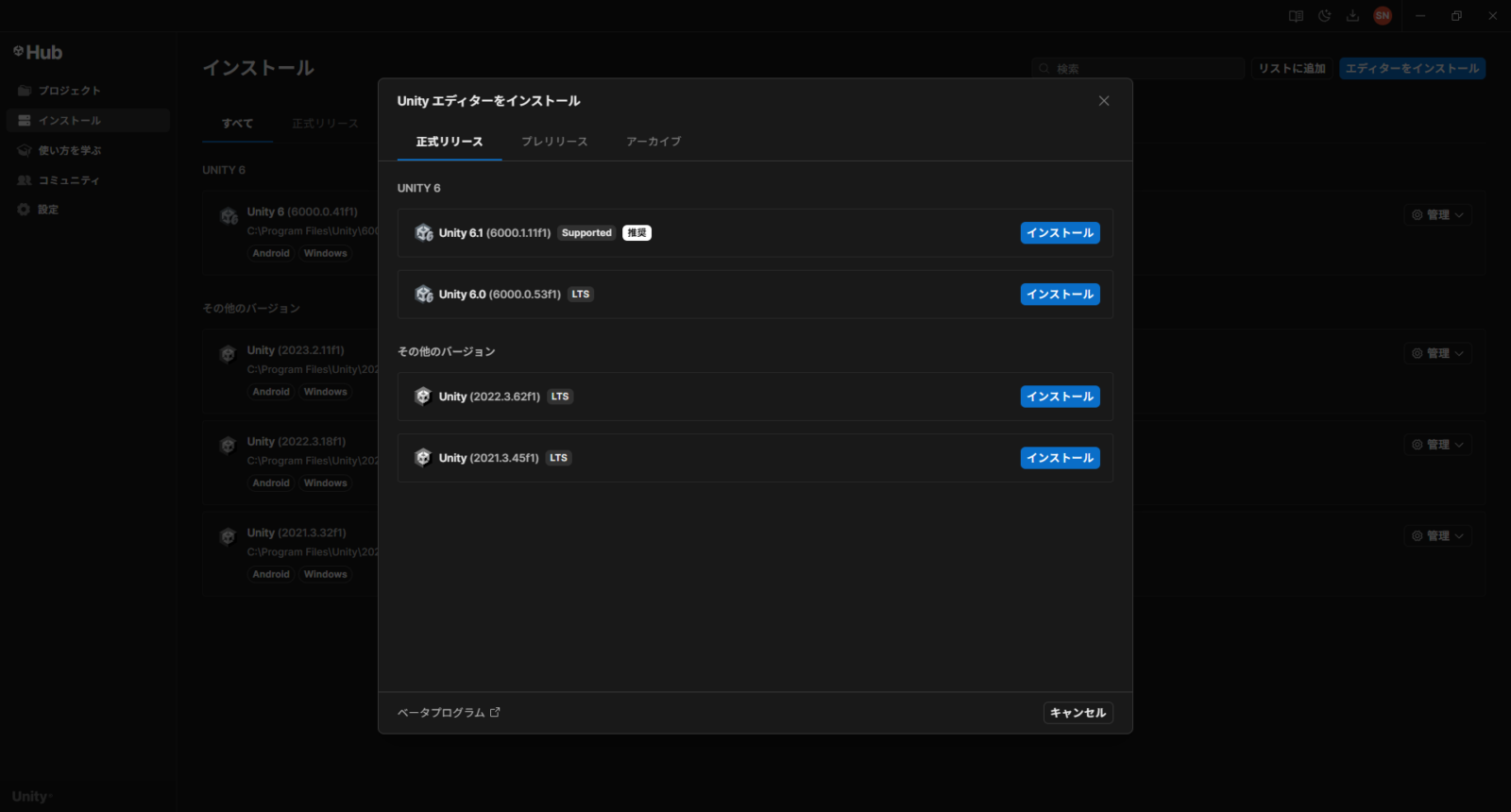
Task: Click the Unity 2023.2.11f1 install icon
Action: pos(228,354)
